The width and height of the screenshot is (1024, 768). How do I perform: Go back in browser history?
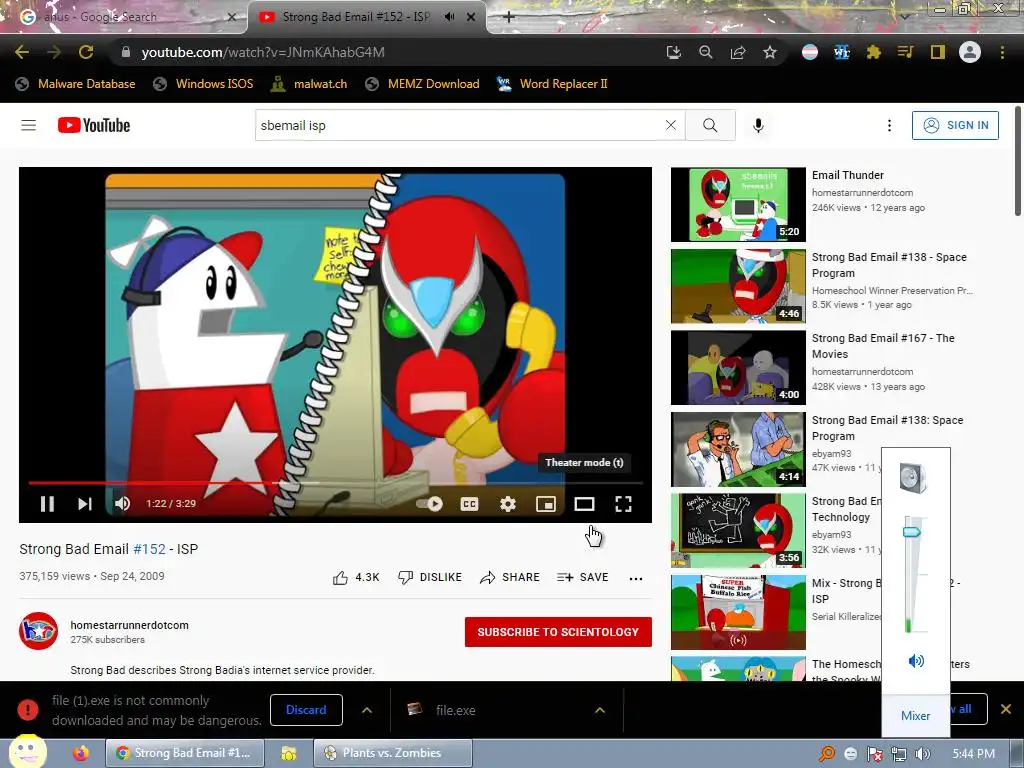22,52
